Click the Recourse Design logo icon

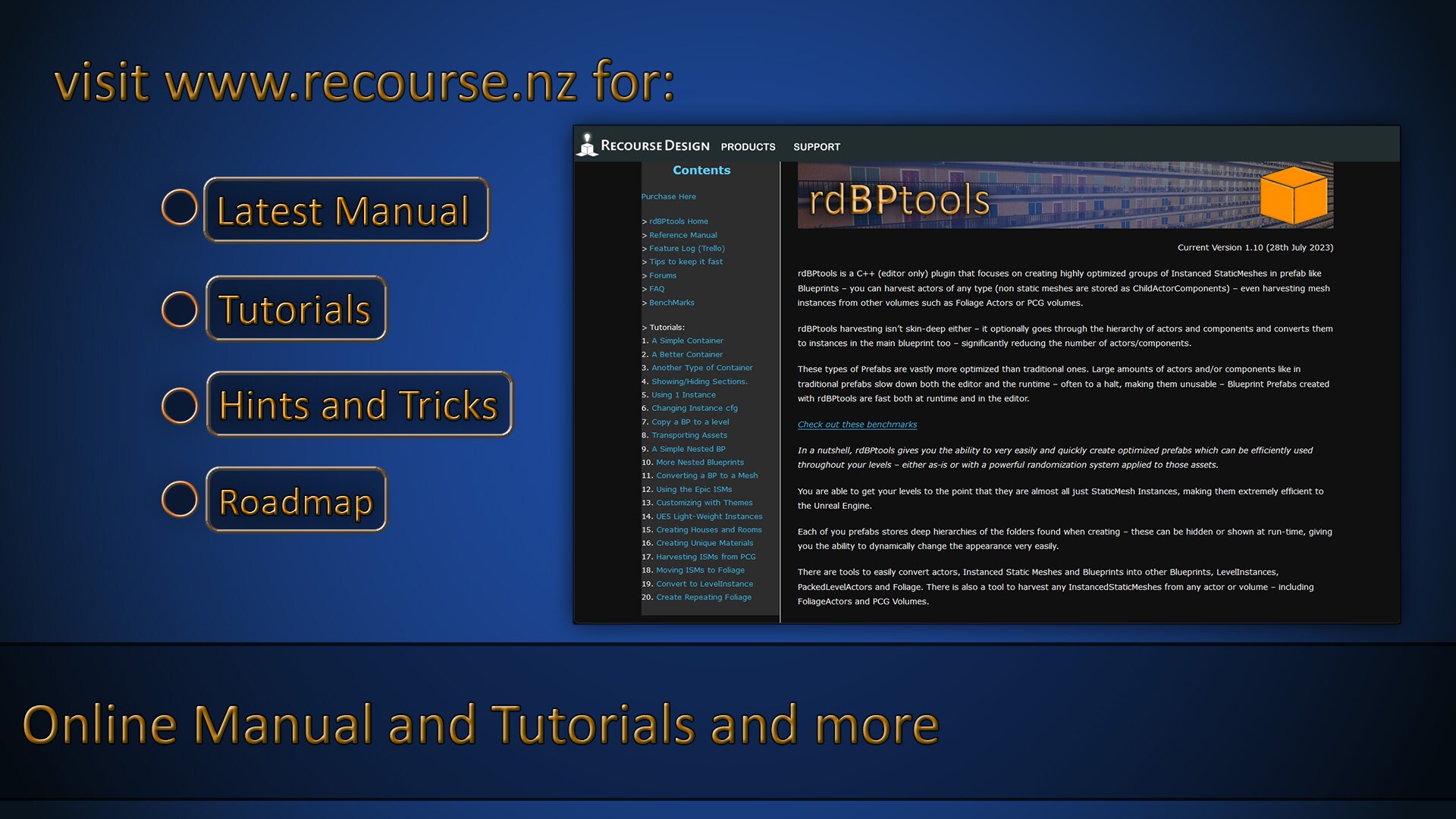(x=588, y=146)
